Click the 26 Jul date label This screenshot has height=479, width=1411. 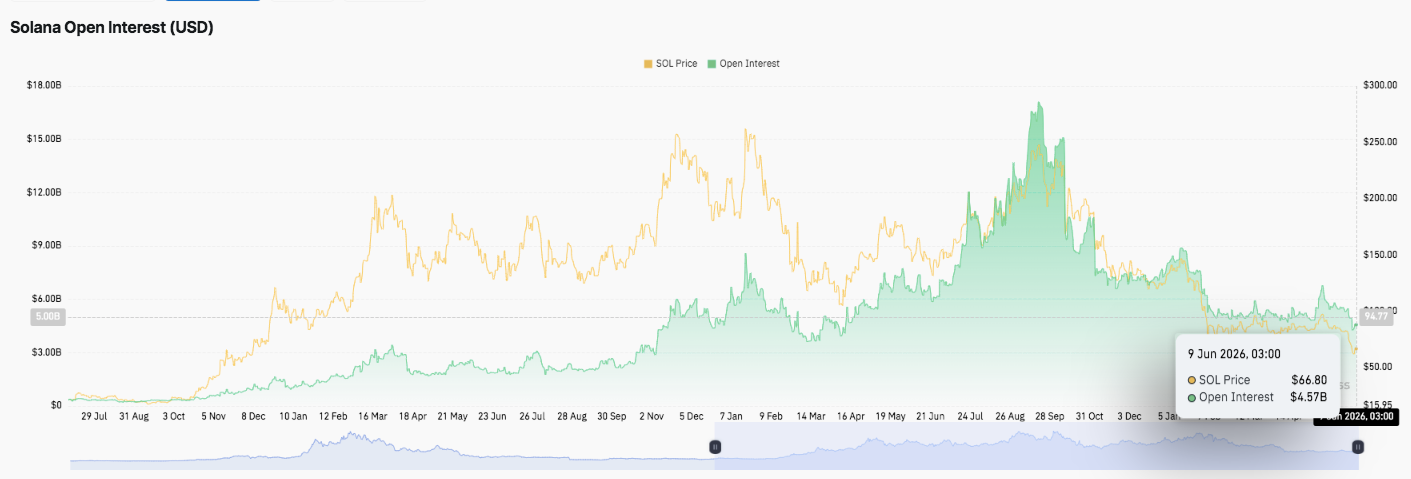click(531, 415)
